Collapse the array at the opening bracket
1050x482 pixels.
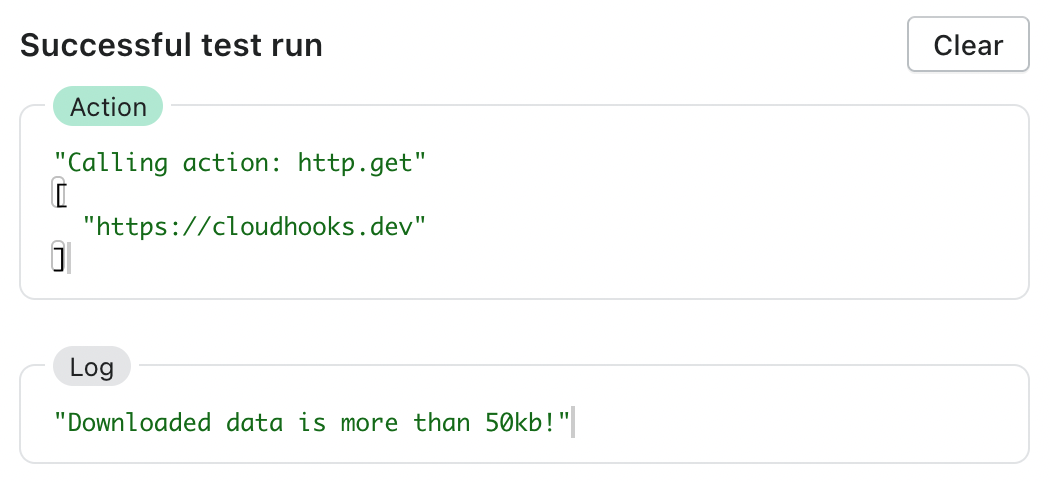pyautogui.click(x=60, y=193)
